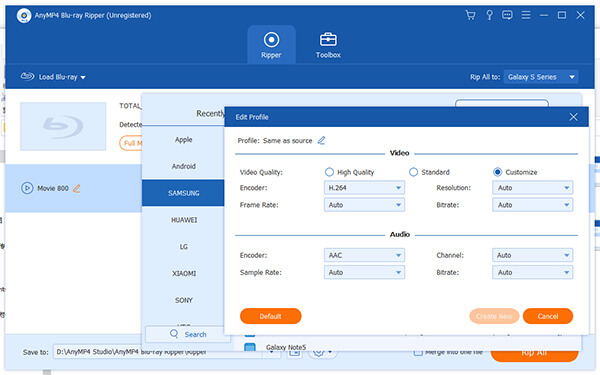600x375 pixels.
Task: Select SAMSUNG device category
Action: tap(183, 193)
